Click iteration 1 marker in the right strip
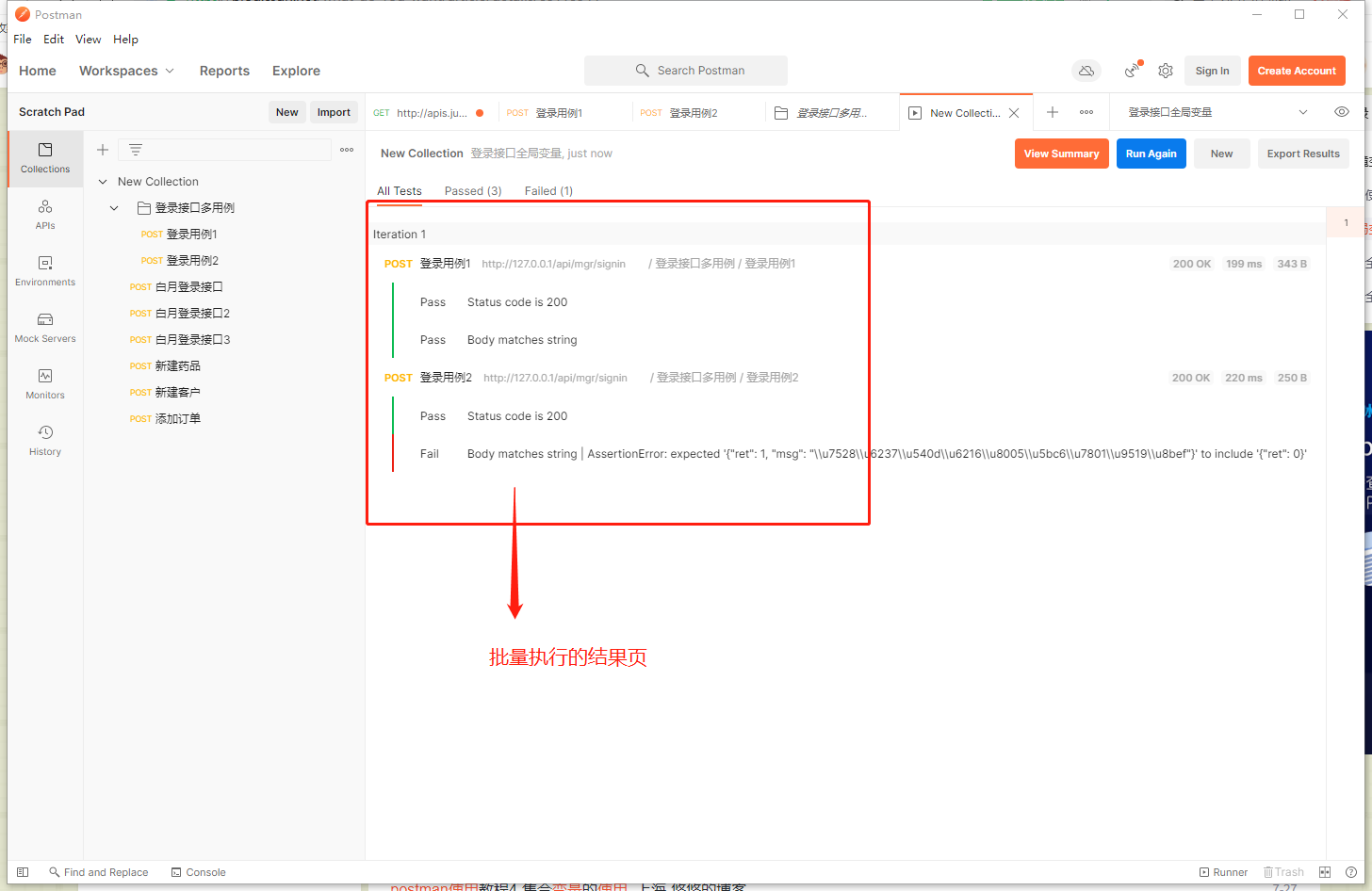Viewport: 1372px width, 891px height. (1346, 223)
